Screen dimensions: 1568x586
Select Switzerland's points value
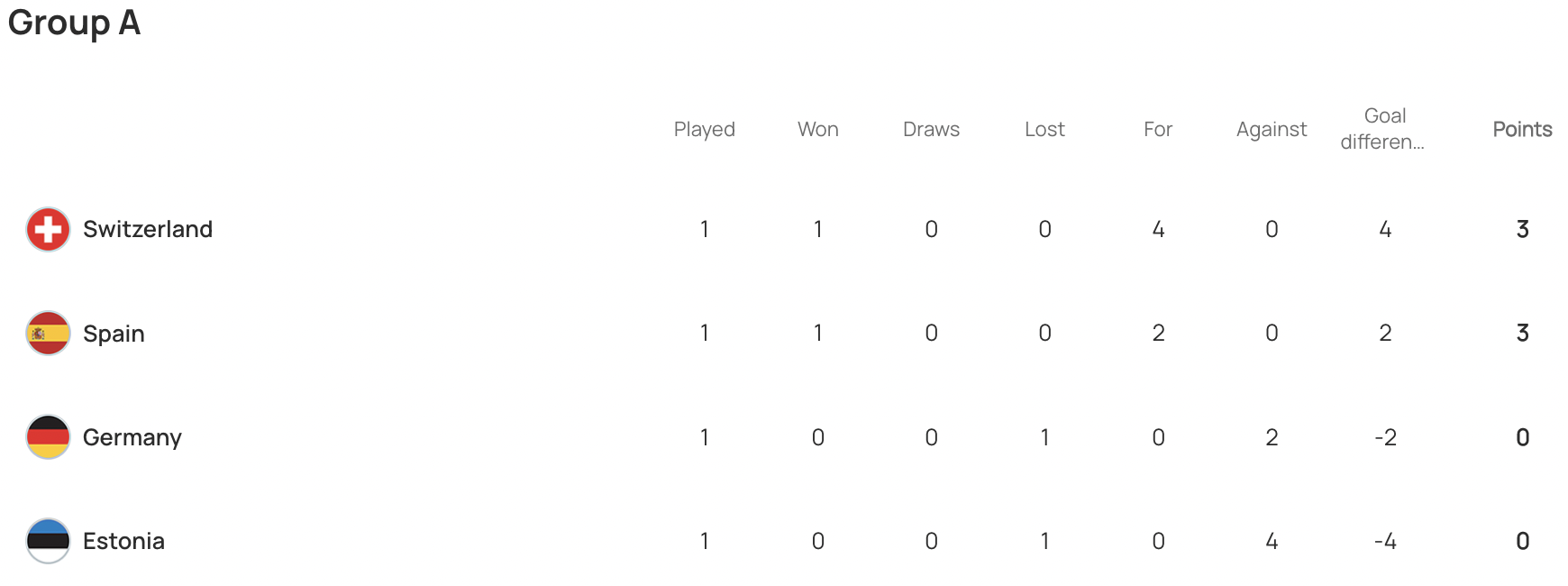click(x=1523, y=229)
